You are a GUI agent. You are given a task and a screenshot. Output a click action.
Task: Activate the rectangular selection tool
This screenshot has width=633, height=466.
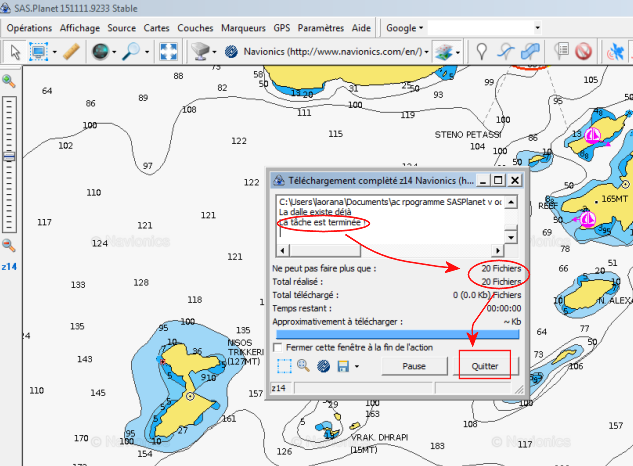pos(38,52)
